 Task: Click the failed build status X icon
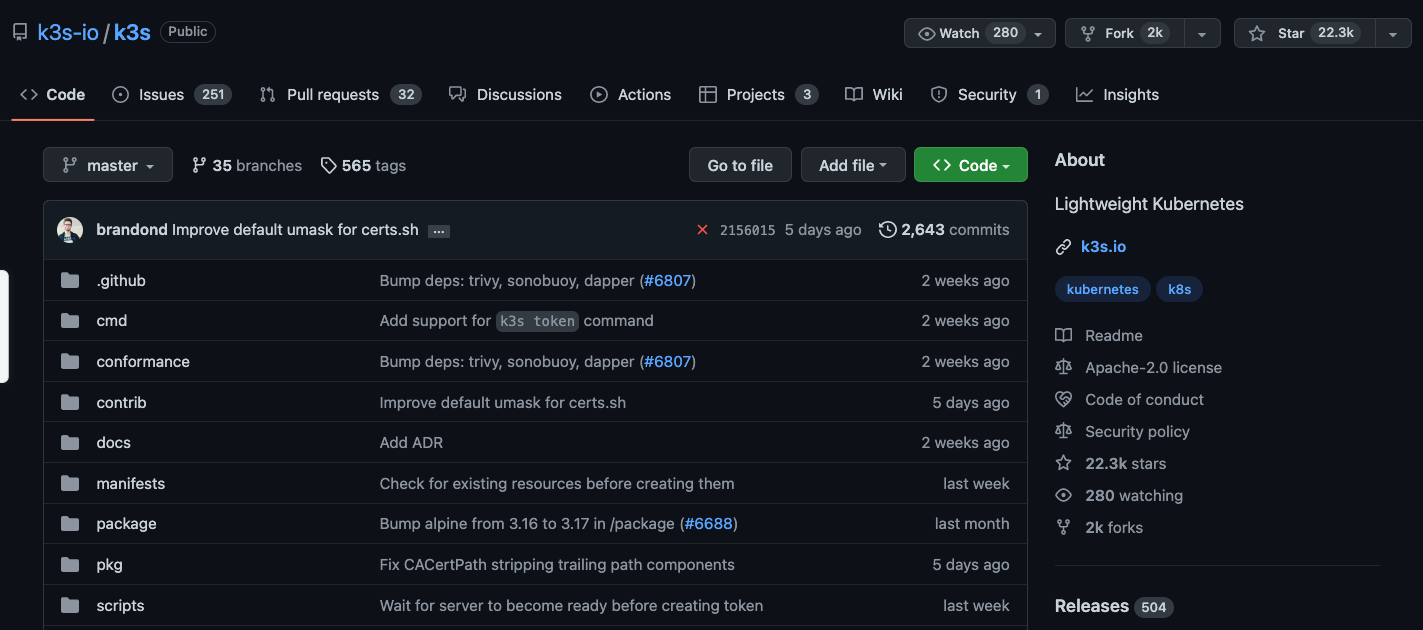[702, 230]
